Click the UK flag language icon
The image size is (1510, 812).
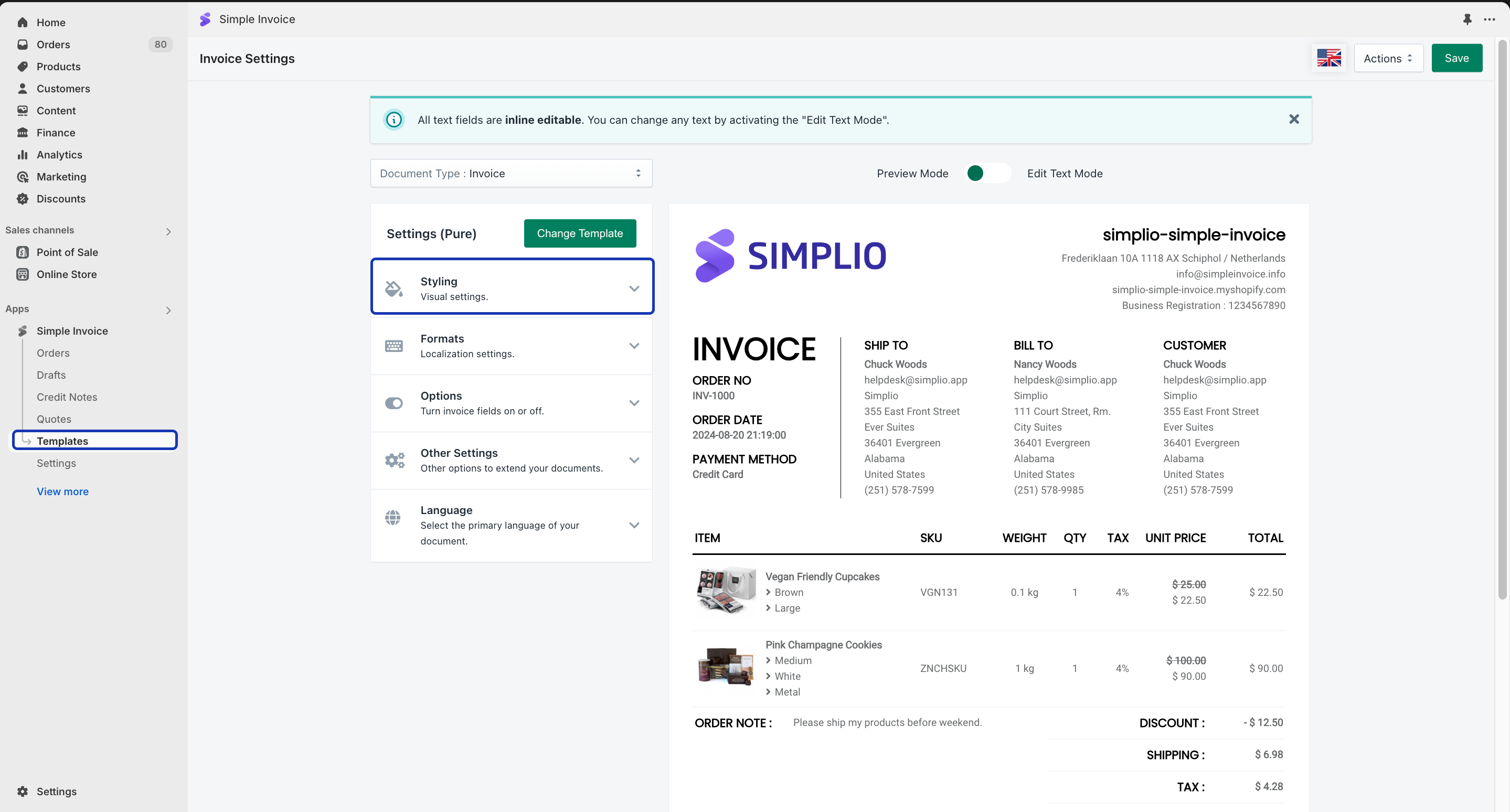click(x=1328, y=58)
